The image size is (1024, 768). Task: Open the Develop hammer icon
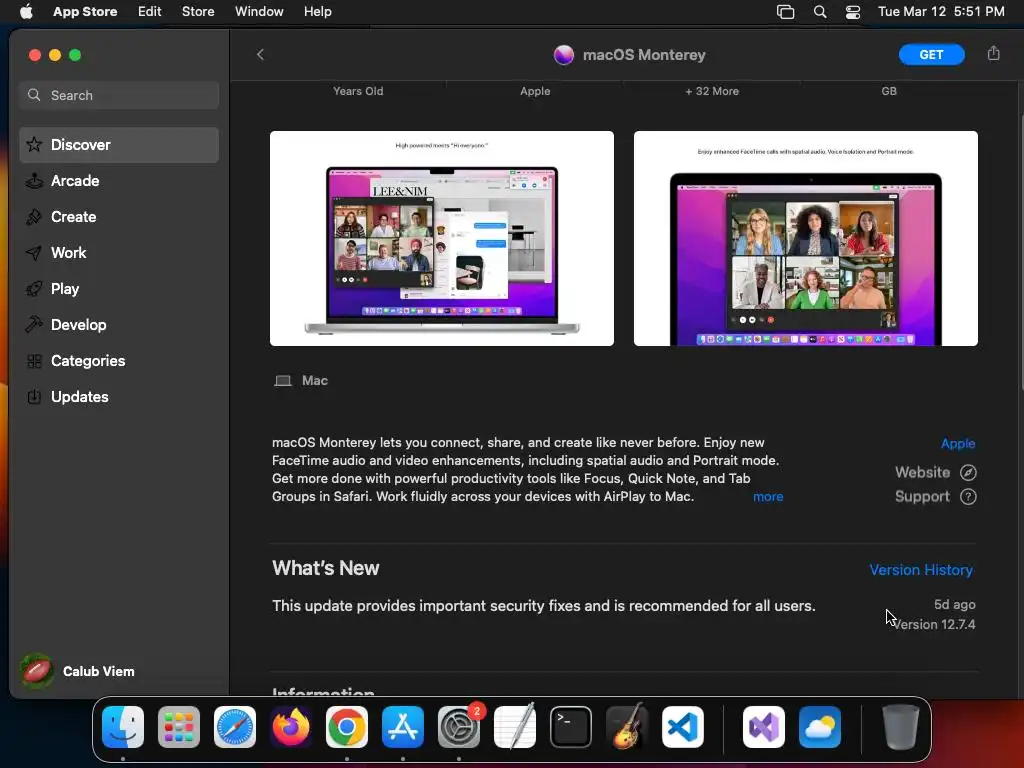tap(34, 325)
